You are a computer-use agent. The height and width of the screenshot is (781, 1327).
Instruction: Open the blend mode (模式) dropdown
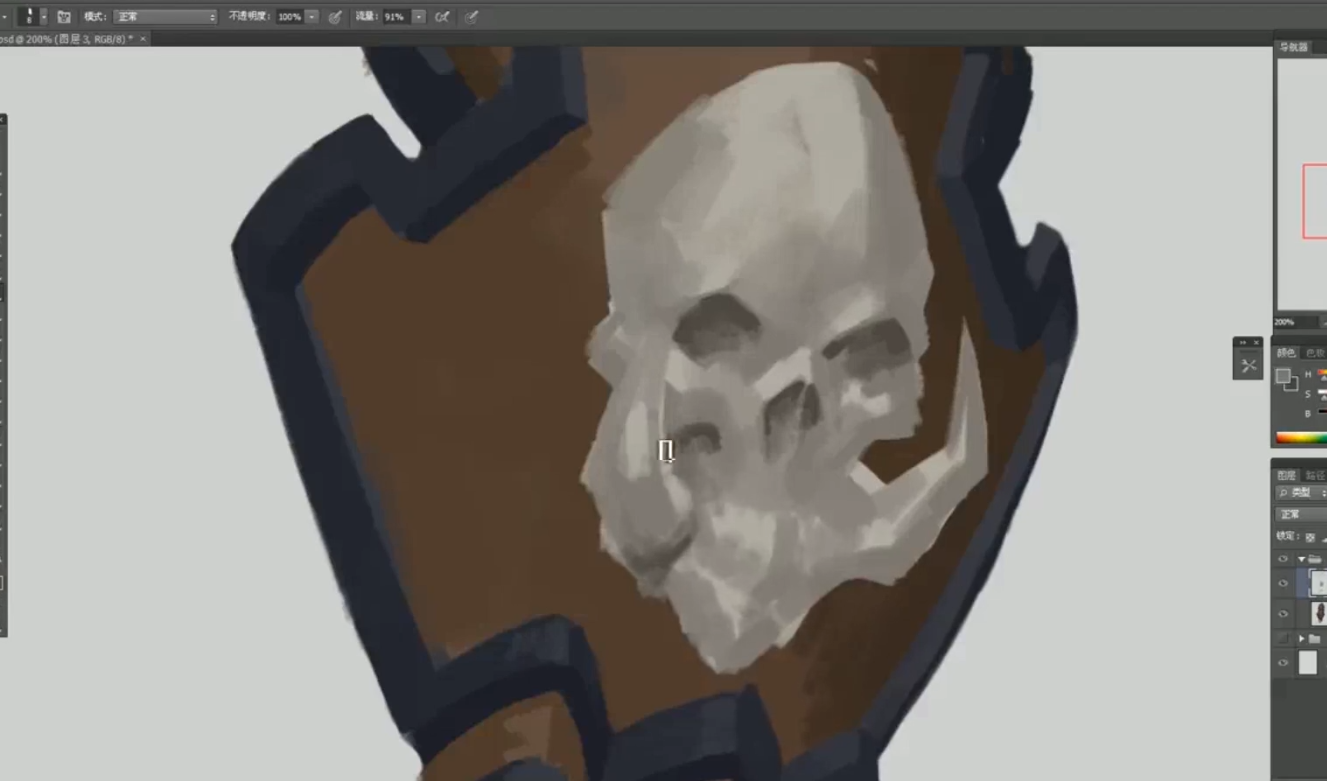pyautogui.click(x=165, y=17)
